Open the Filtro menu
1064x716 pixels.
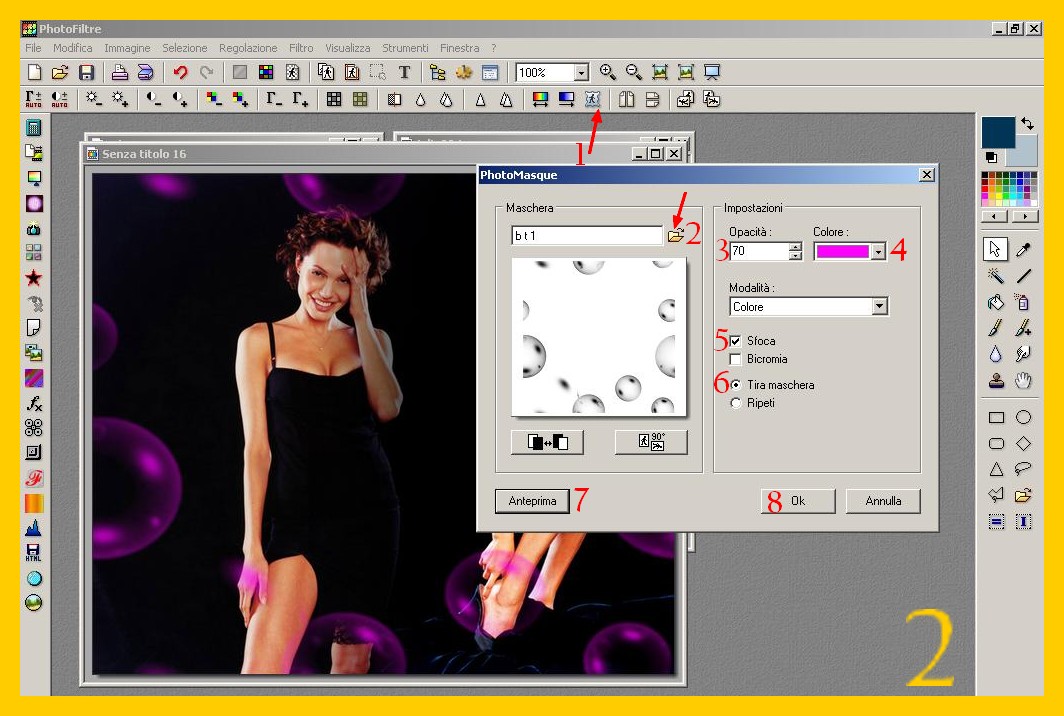[301, 48]
